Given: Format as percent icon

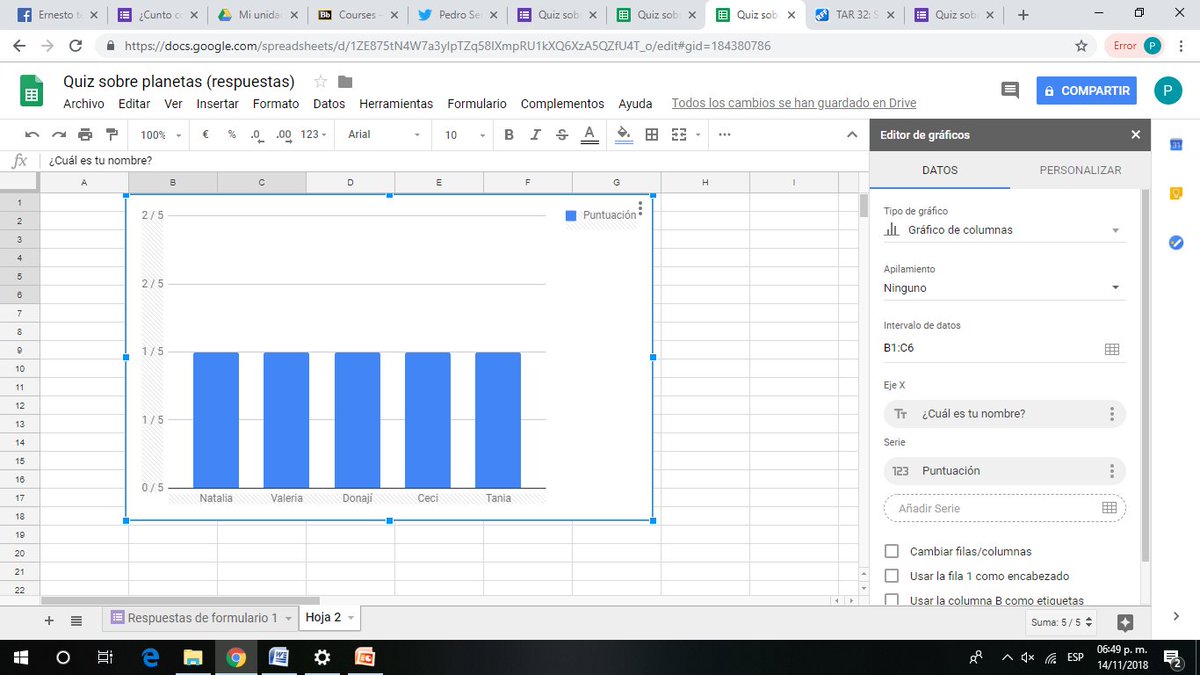Looking at the screenshot, I should pos(231,135).
